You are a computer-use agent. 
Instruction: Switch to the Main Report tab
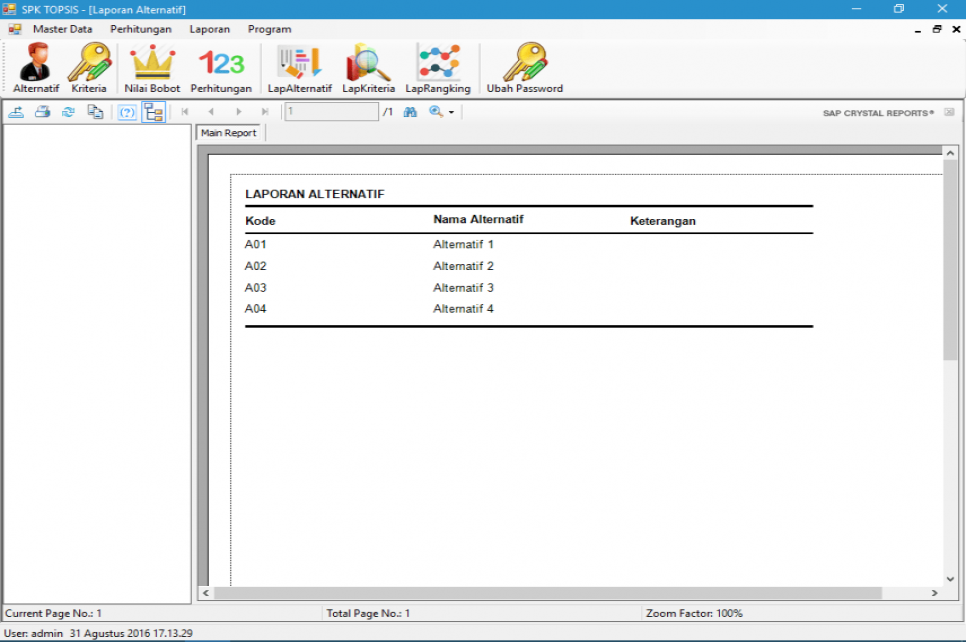point(229,133)
